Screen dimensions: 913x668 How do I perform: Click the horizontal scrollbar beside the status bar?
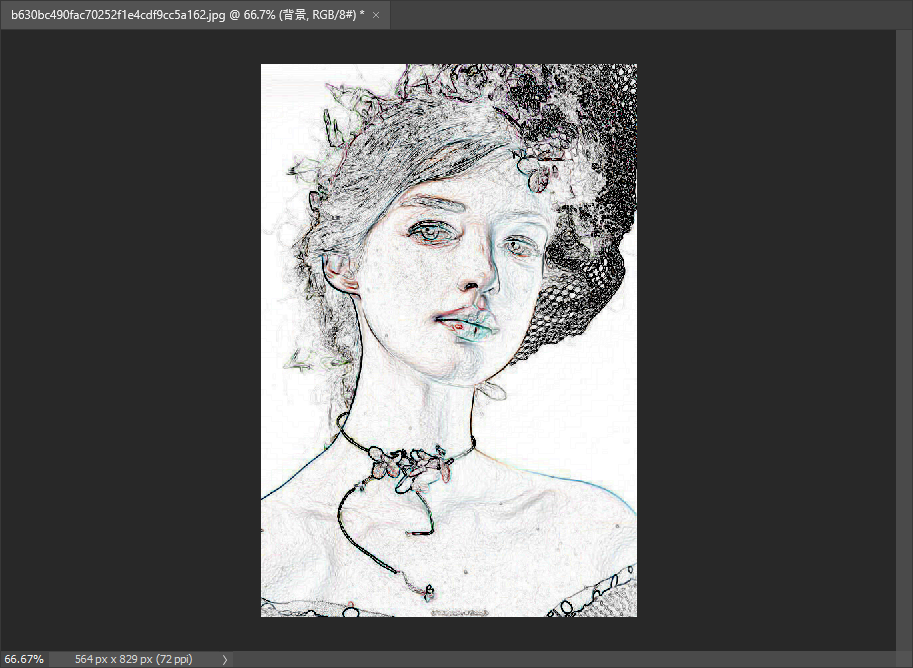pyautogui.click(x=564, y=659)
